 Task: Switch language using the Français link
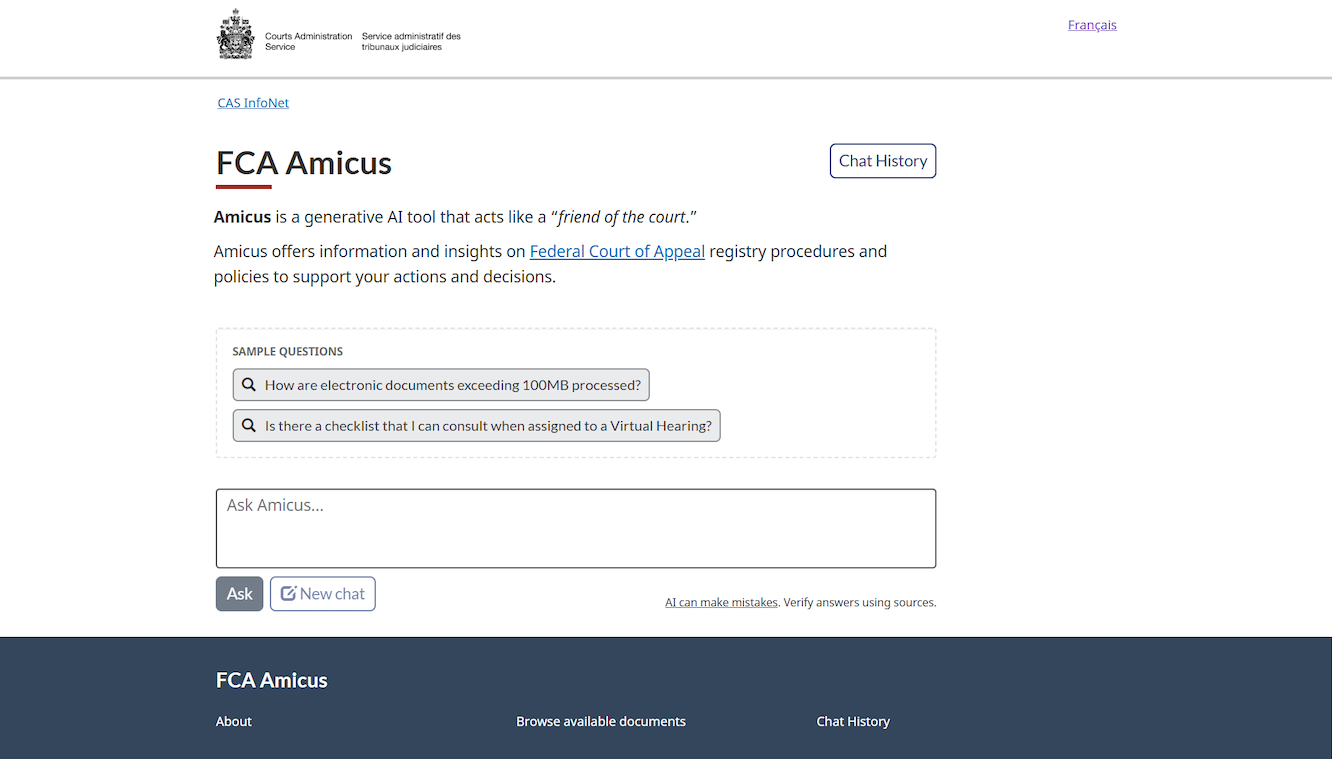pos(1092,25)
